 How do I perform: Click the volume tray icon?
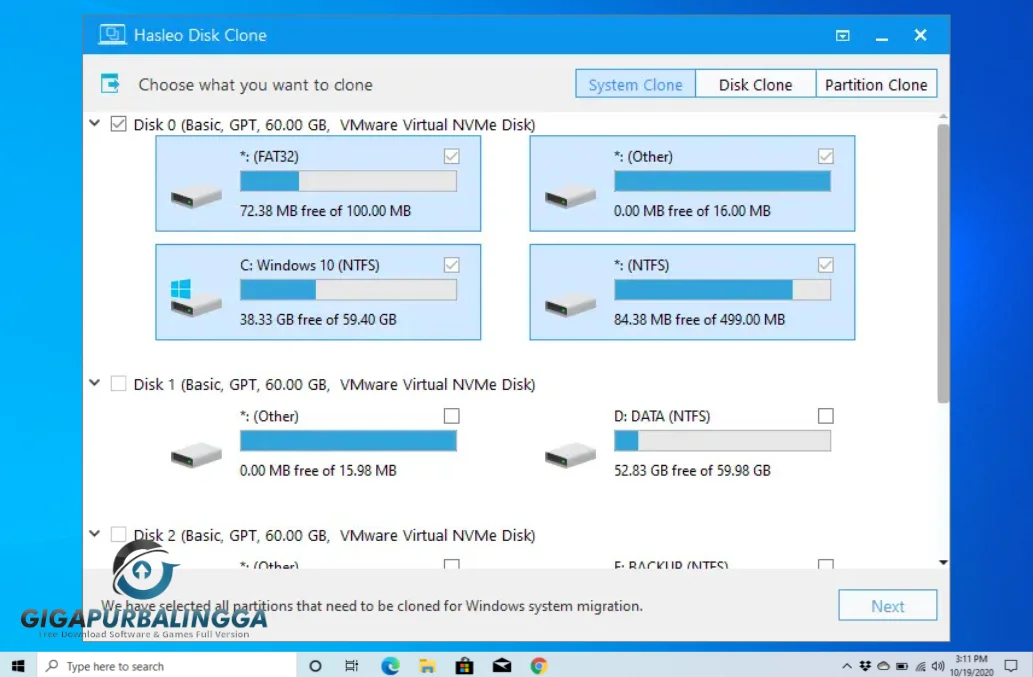pos(938,666)
